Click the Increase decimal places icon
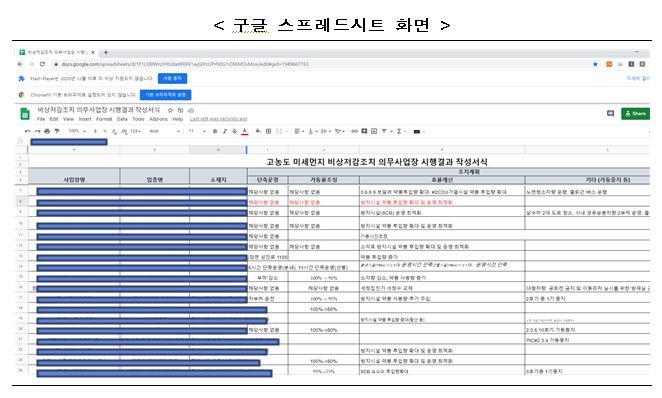Image resolution: width=662 pixels, height=398 pixels. tap(124, 131)
